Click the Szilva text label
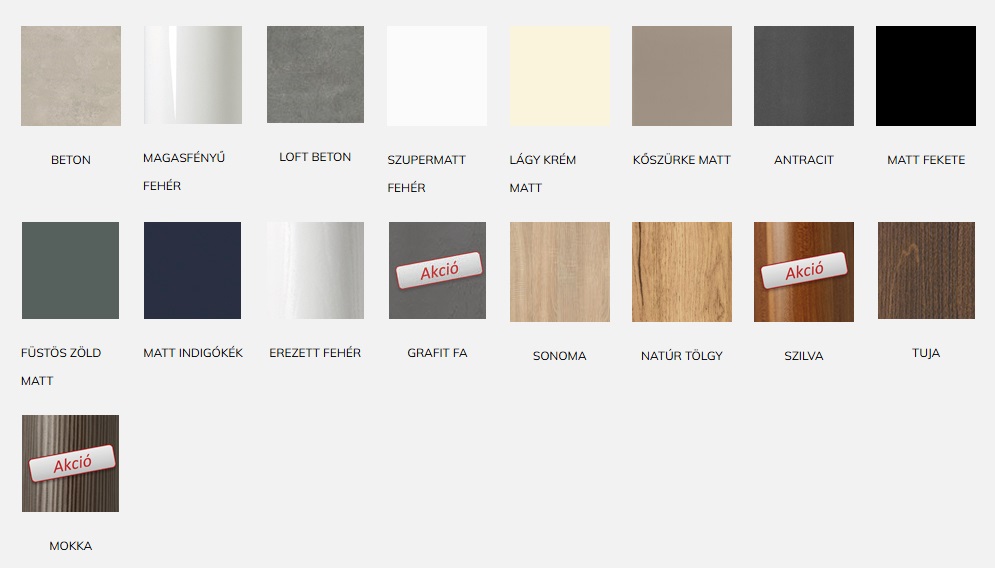This screenshot has height=568, width=995. (x=804, y=356)
